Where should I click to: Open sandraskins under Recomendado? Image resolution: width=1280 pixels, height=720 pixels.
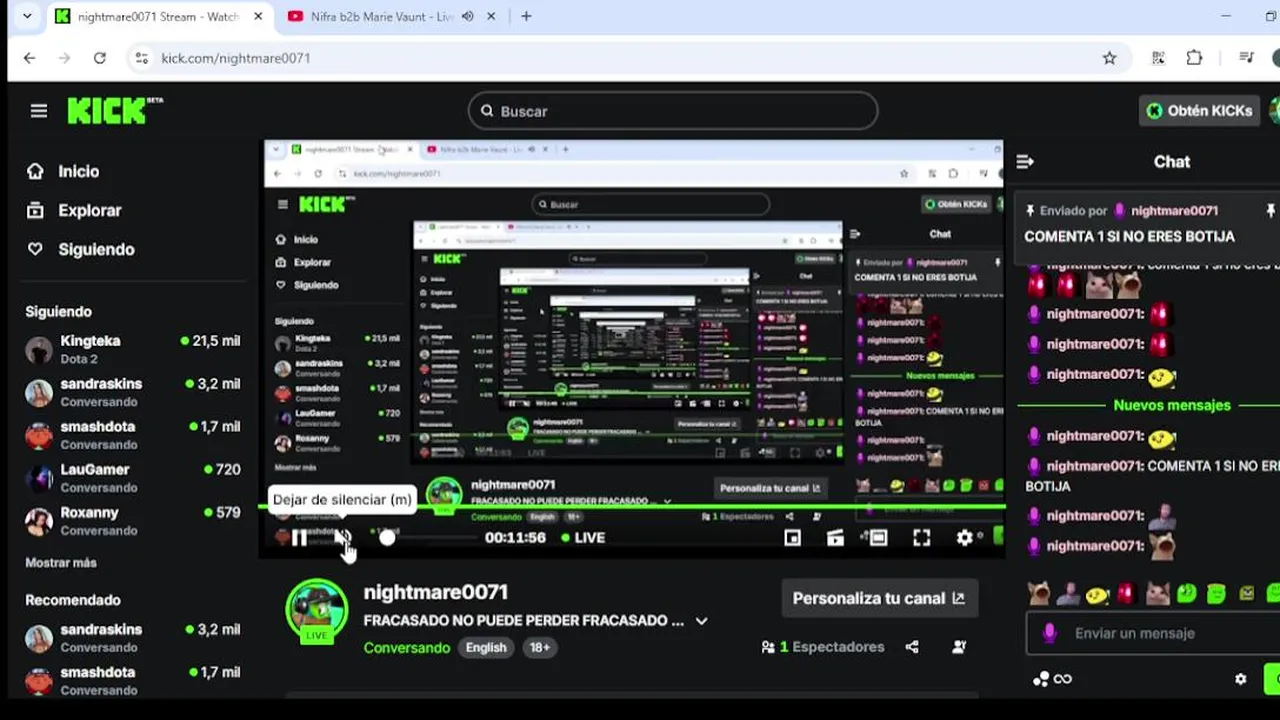coord(133,638)
